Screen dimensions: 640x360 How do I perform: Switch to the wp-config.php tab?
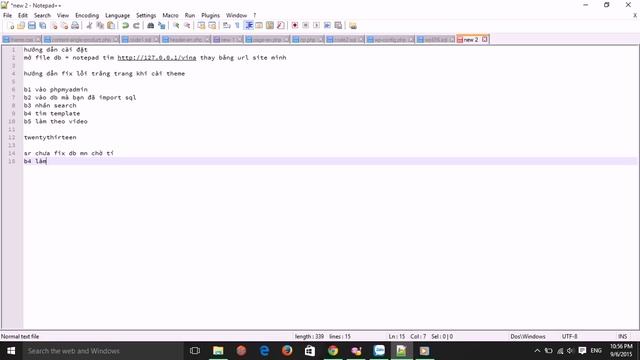coord(390,40)
